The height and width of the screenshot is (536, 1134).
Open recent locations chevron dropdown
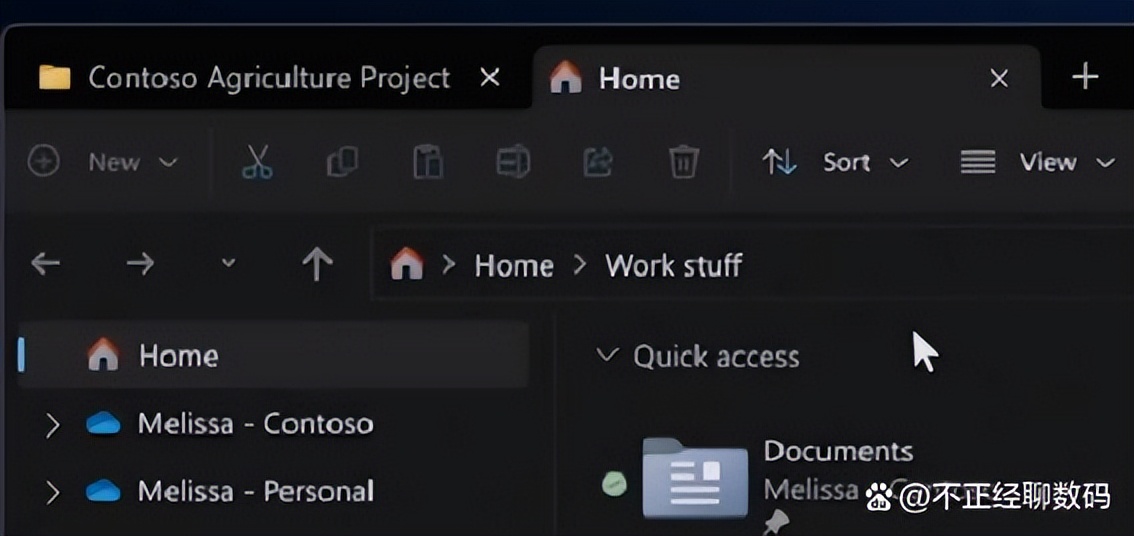pyautogui.click(x=229, y=263)
